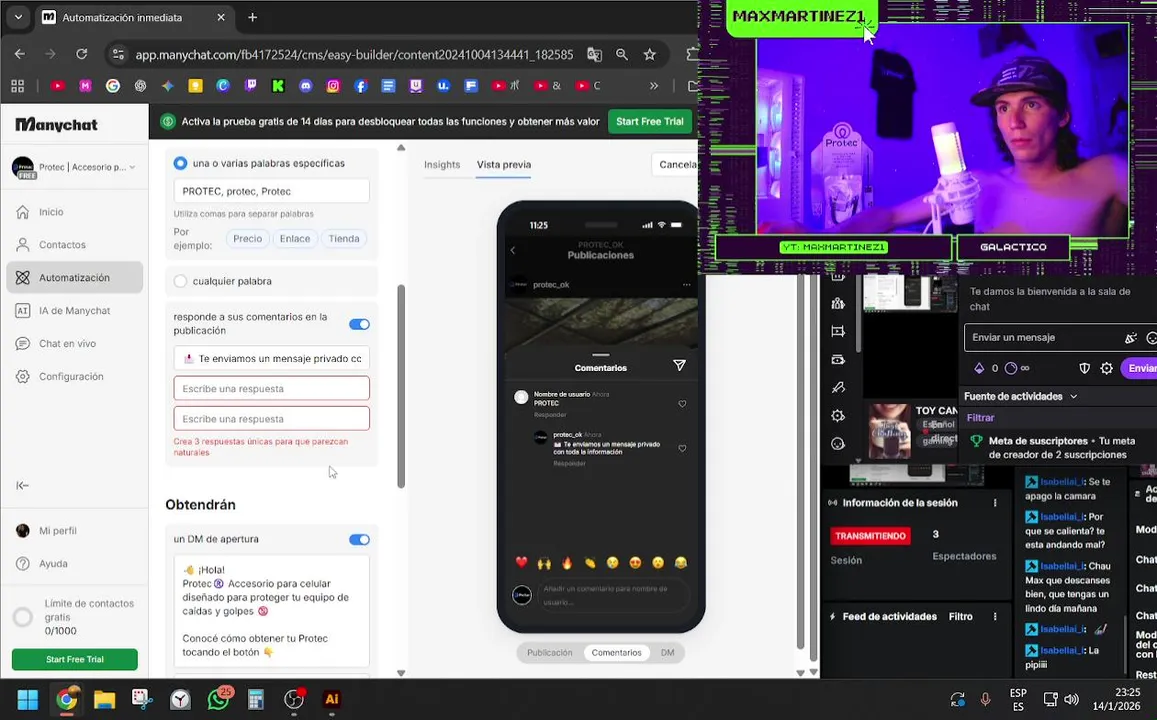The image size is (1157, 720).
Task: Go back in Chrome
Action: (20, 54)
